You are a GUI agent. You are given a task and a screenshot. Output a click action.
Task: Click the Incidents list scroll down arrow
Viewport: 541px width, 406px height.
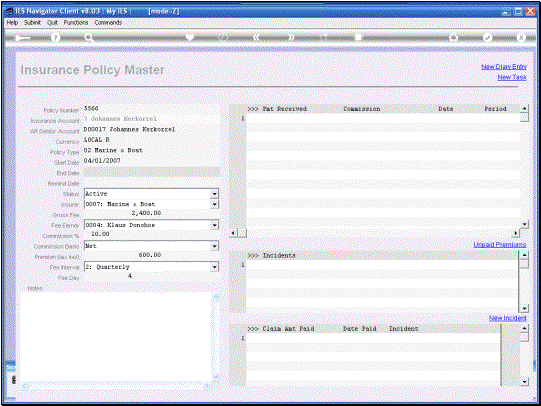524,308
